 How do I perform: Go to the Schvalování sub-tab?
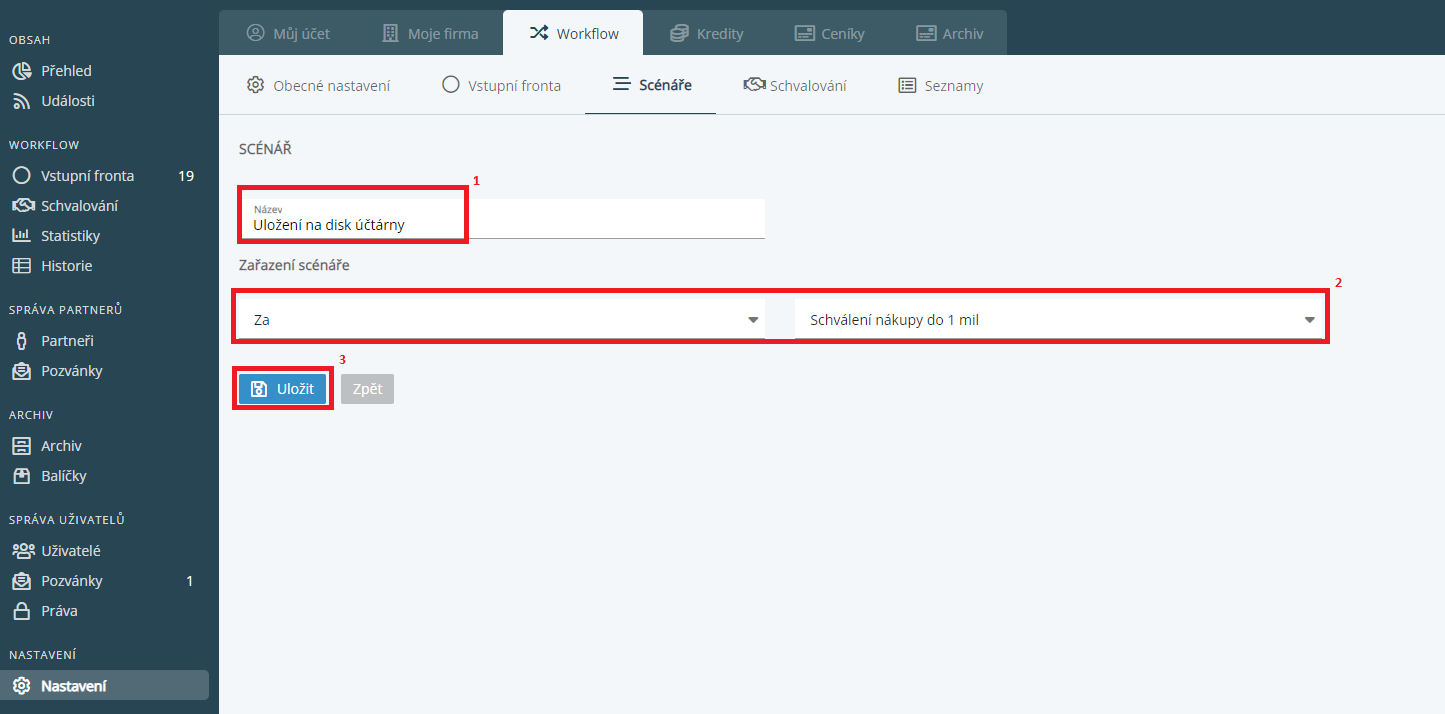[x=795, y=86]
